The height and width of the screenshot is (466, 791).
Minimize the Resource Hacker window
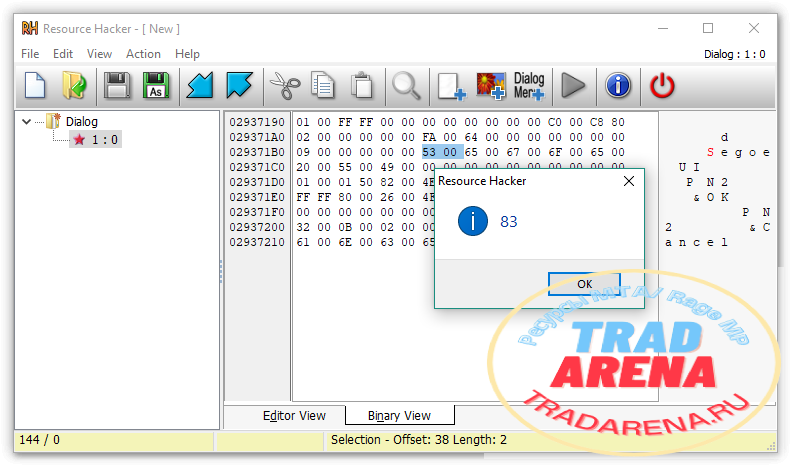pyautogui.click(x=663, y=28)
